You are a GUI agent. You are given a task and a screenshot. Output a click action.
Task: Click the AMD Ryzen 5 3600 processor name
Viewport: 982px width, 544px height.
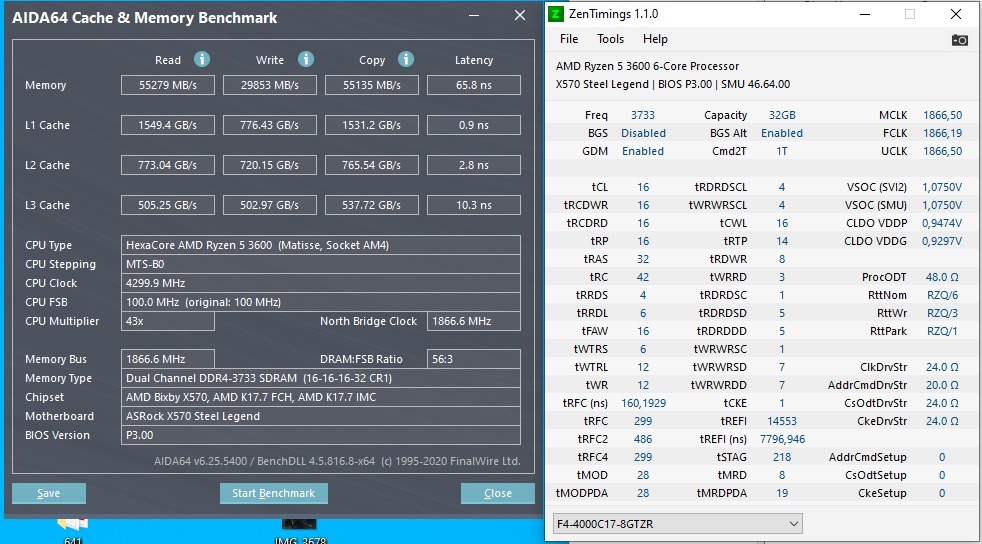647,66
